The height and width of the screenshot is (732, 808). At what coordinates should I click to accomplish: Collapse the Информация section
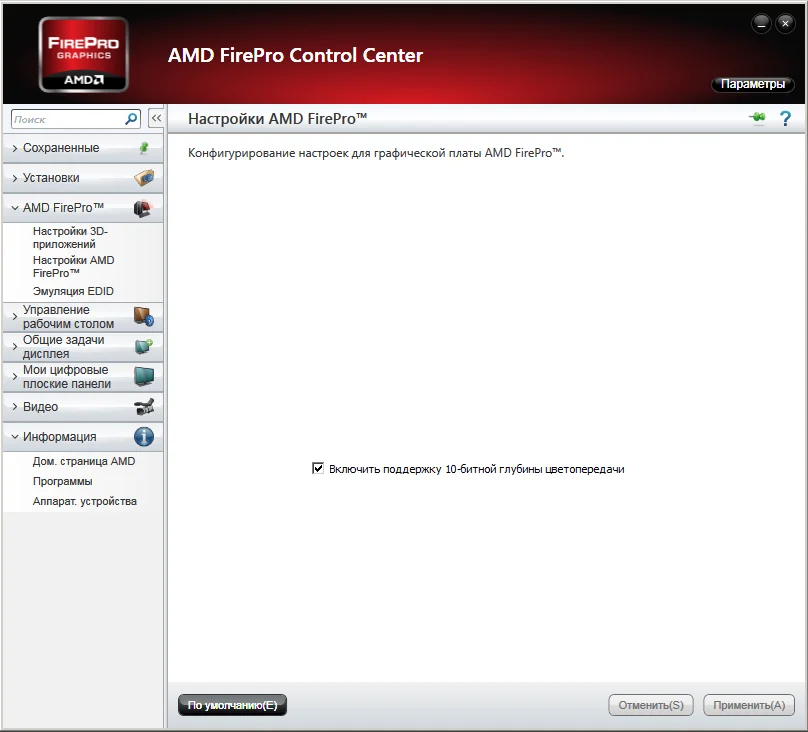click(x=15, y=437)
